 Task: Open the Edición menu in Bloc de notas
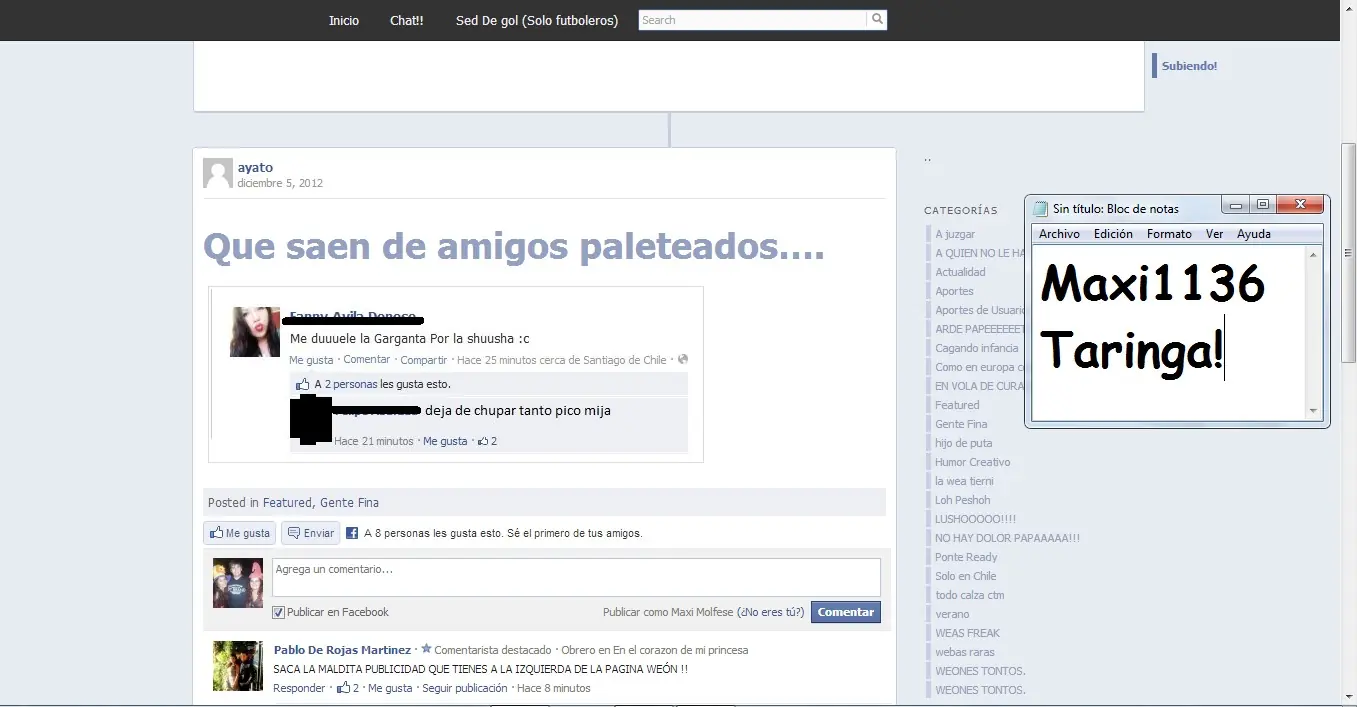pos(1113,234)
